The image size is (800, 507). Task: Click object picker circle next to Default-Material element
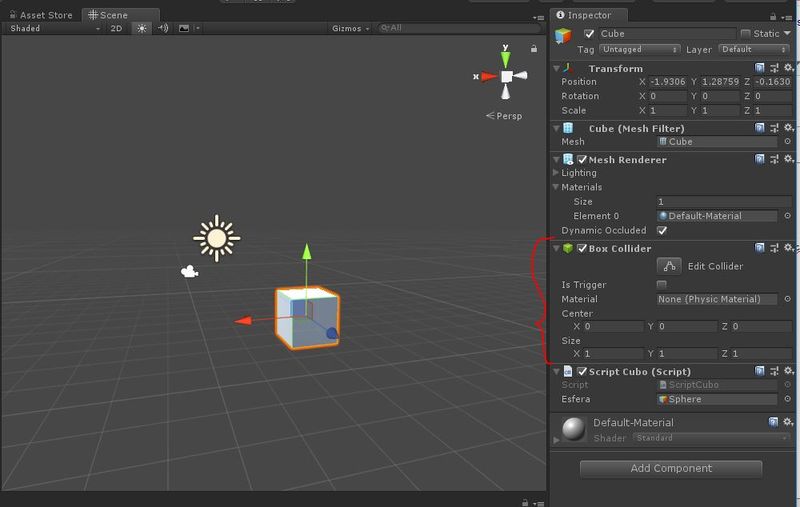[x=787, y=216]
